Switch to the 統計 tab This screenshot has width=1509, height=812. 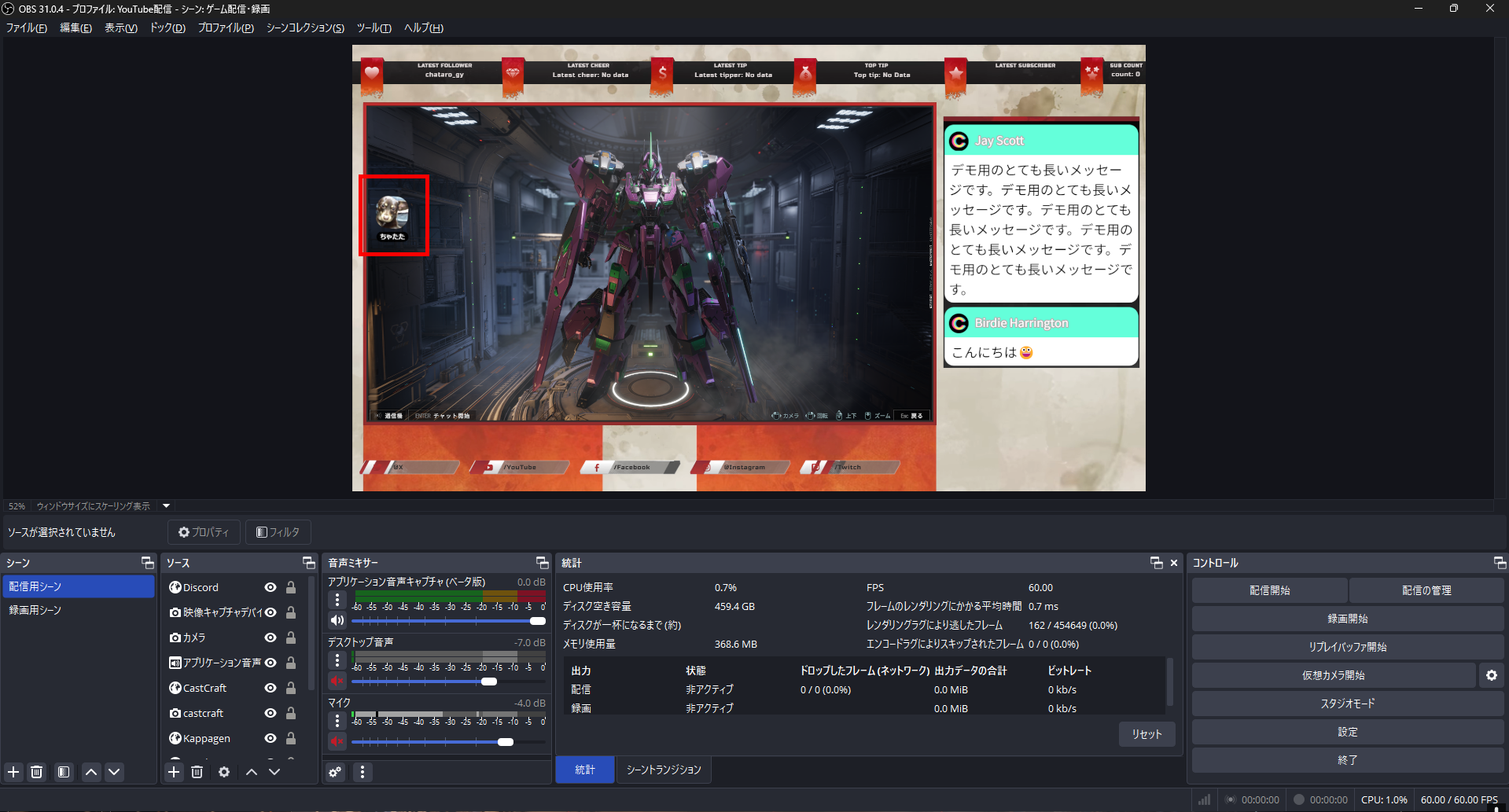point(585,770)
